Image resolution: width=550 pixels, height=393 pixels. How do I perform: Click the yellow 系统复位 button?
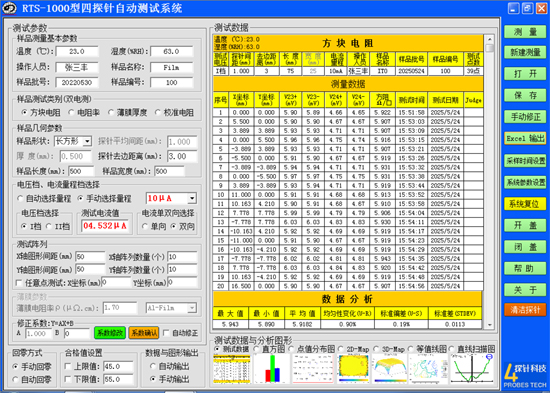(x=525, y=204)
